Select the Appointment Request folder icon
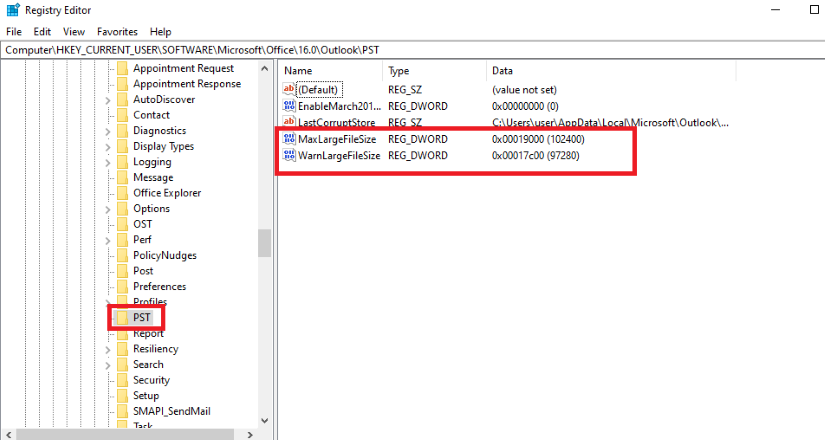The height and width of the screenshot is (440, 825). [123, 68]
